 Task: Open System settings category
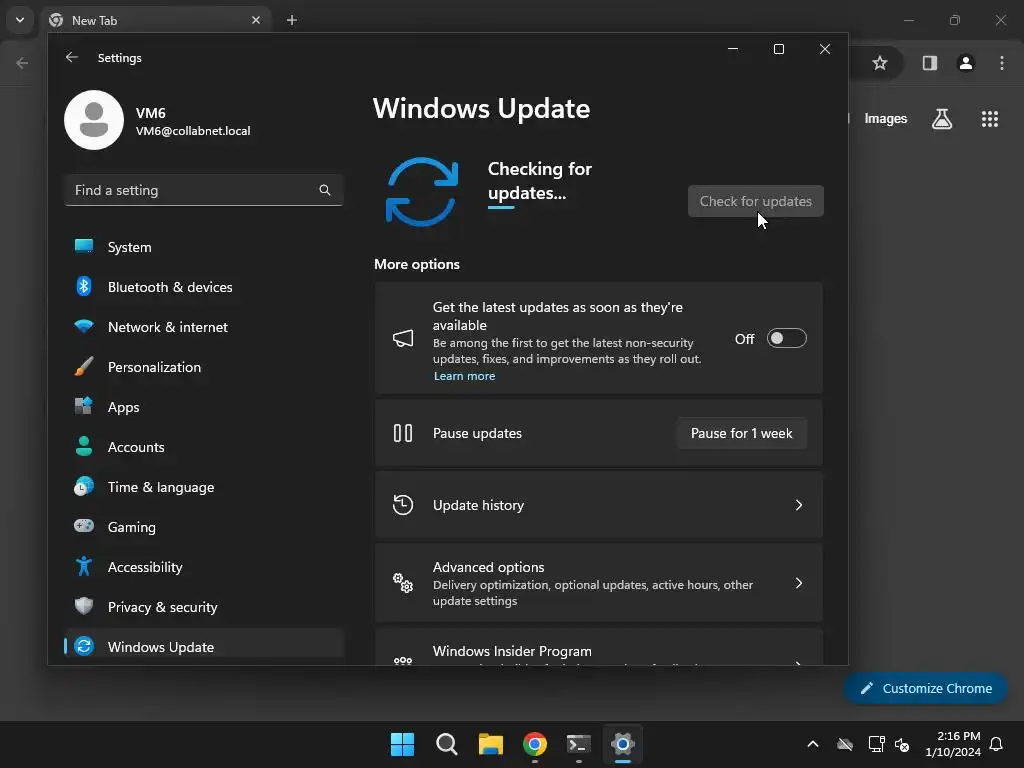tap(204, 247)
